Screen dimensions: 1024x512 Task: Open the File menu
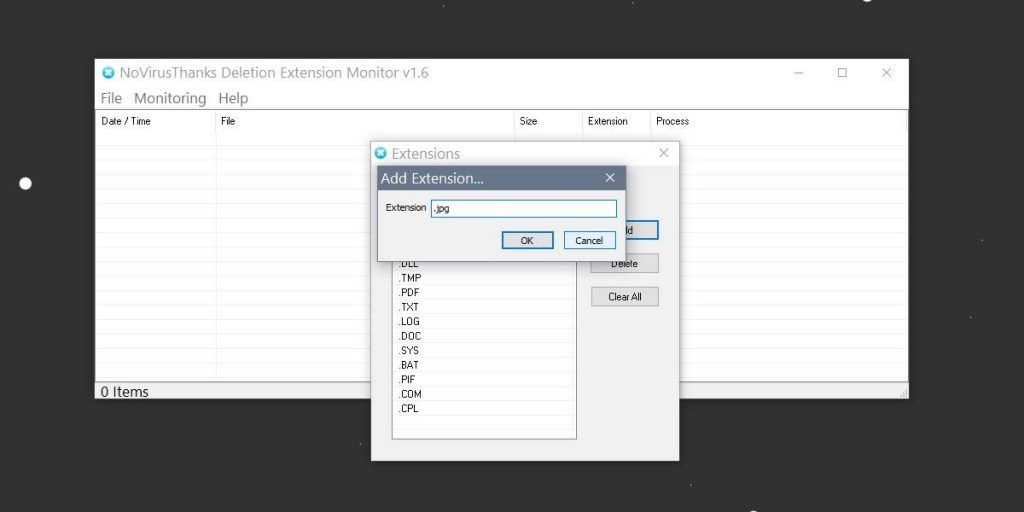111,98
